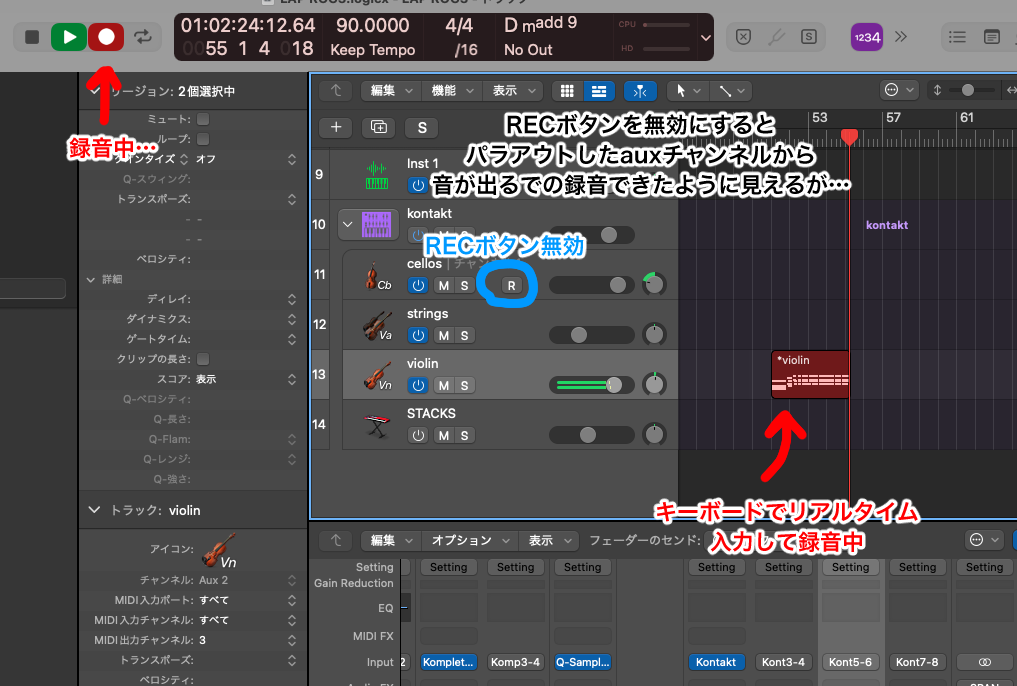The height and width of the screenshot is (686, 1017).
Task: Click the red Record button
Action: point(106,37)
